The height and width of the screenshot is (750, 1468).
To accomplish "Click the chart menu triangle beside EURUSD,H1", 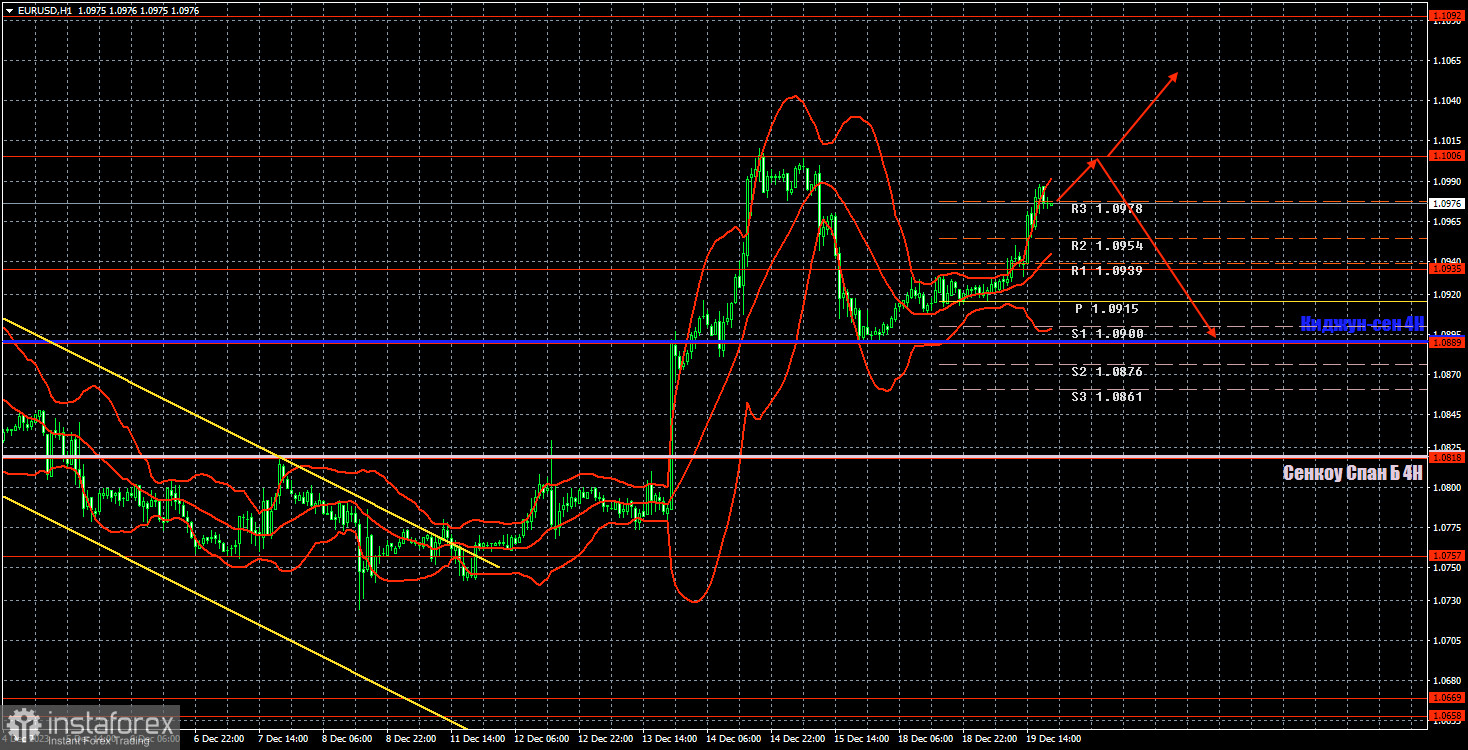I will 9,9.
